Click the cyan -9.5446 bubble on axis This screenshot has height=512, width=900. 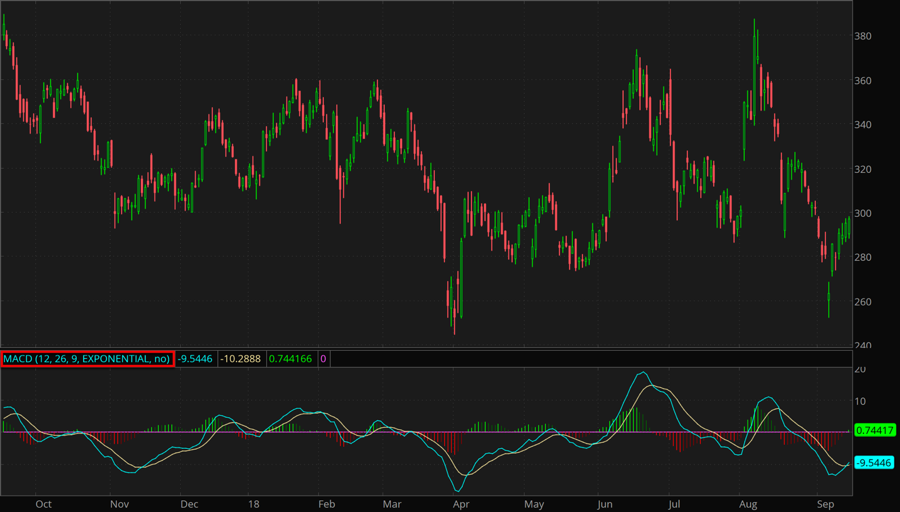click(875, 463)
